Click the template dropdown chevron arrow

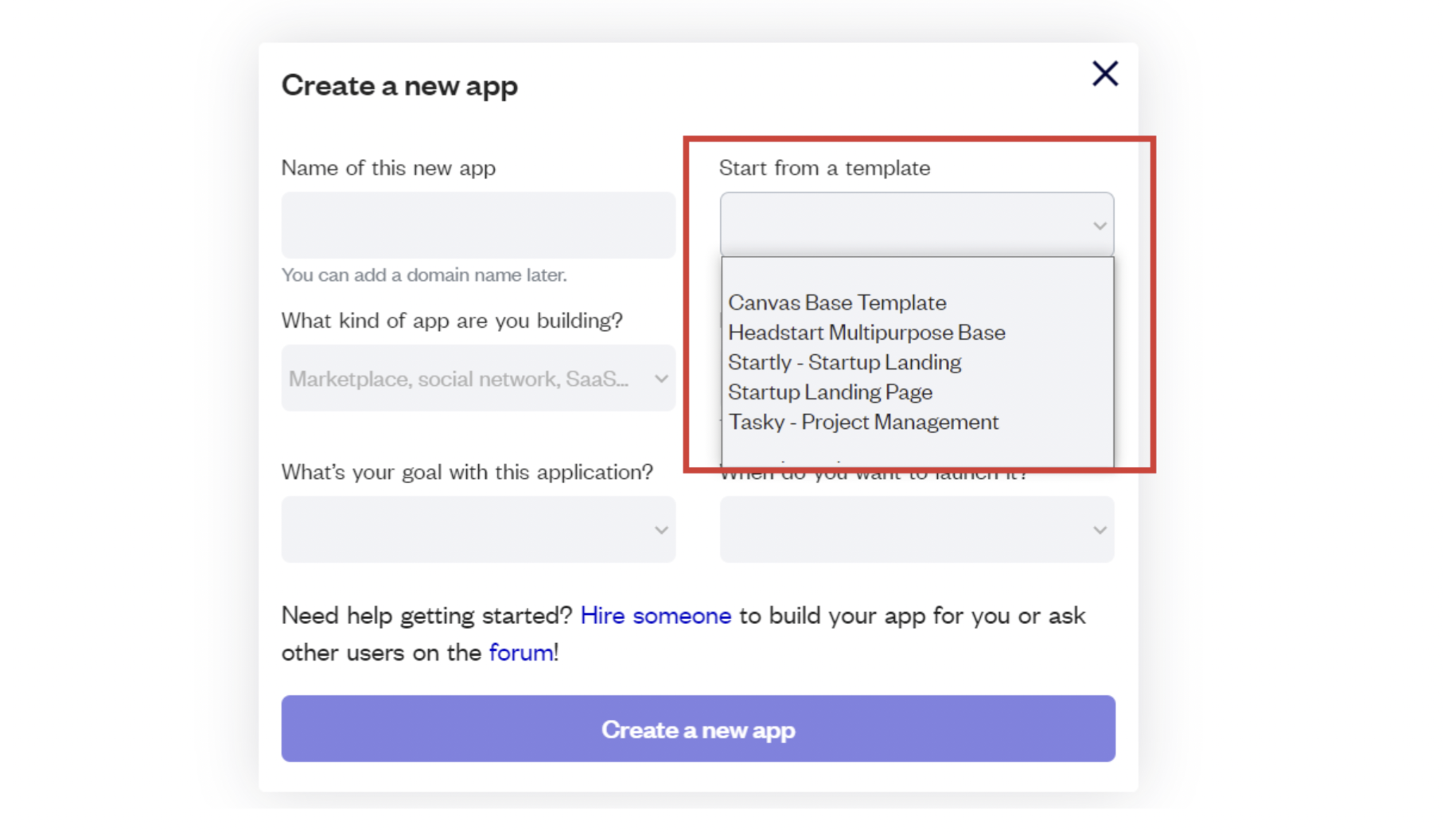(x=1100, y=226)
